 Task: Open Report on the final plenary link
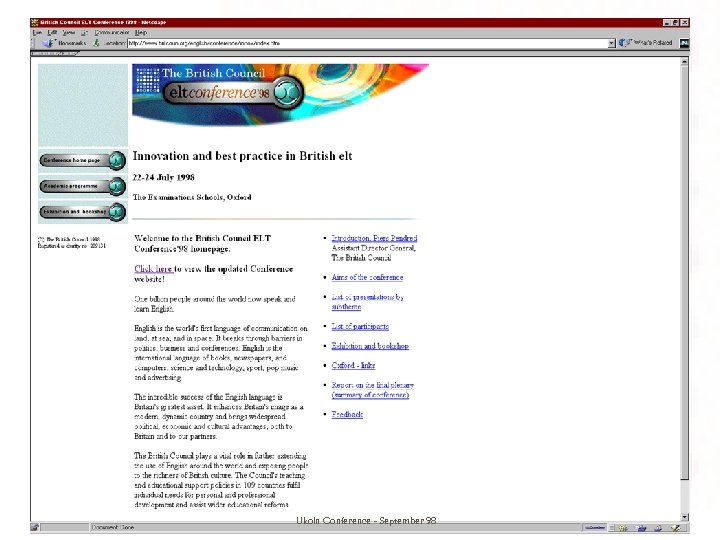pos(372,389)
